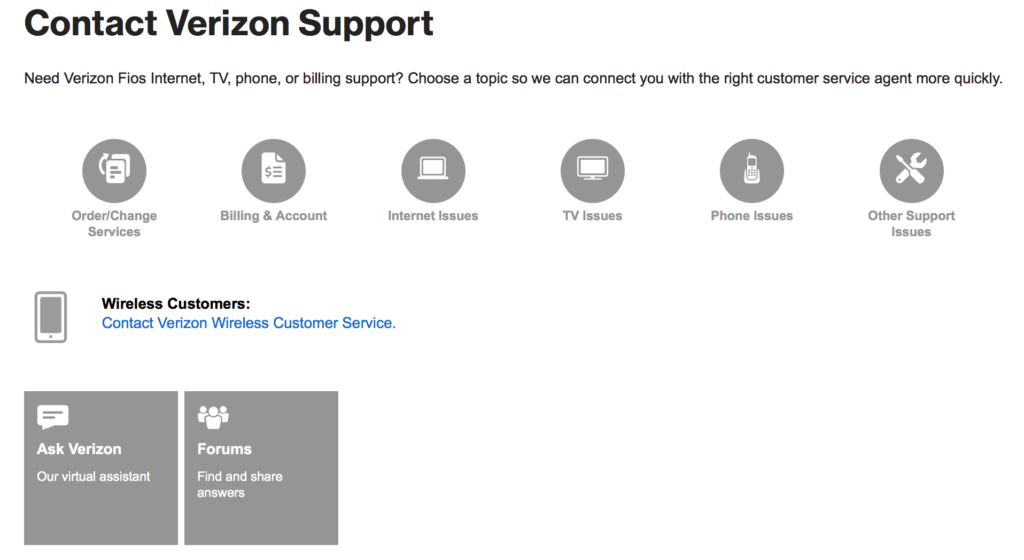
Task: Click the Contact Verizon Support heading
Action: point(229,24)
